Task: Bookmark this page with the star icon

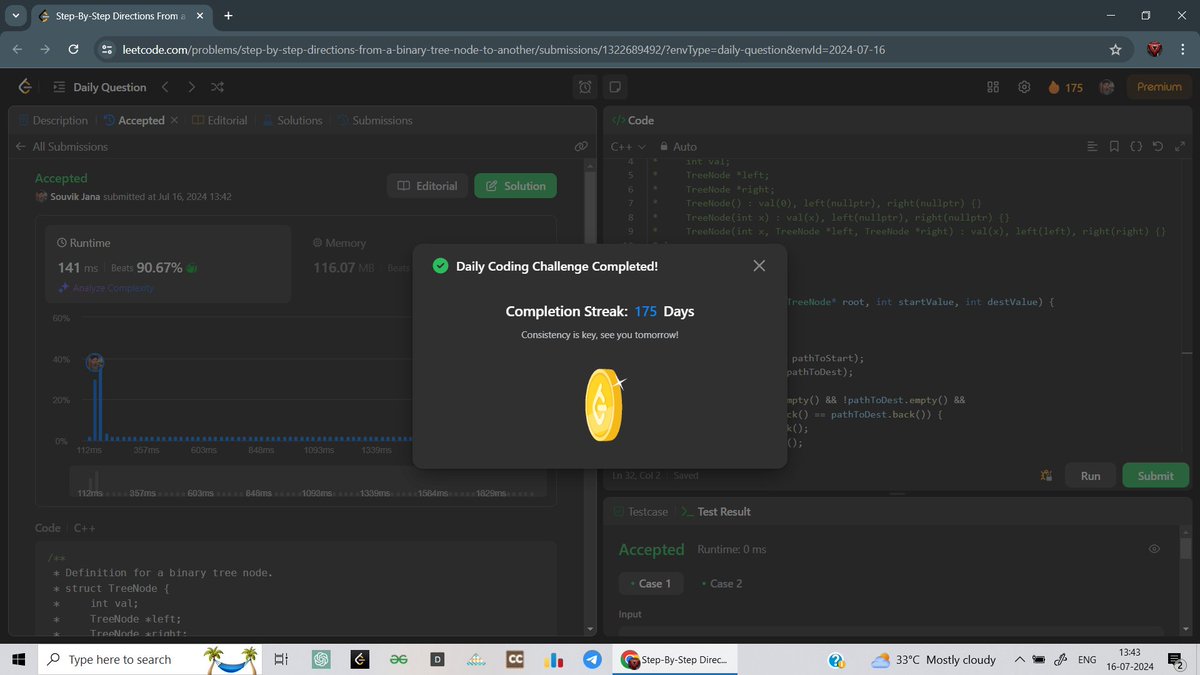Action: [x=1115, y=49]
